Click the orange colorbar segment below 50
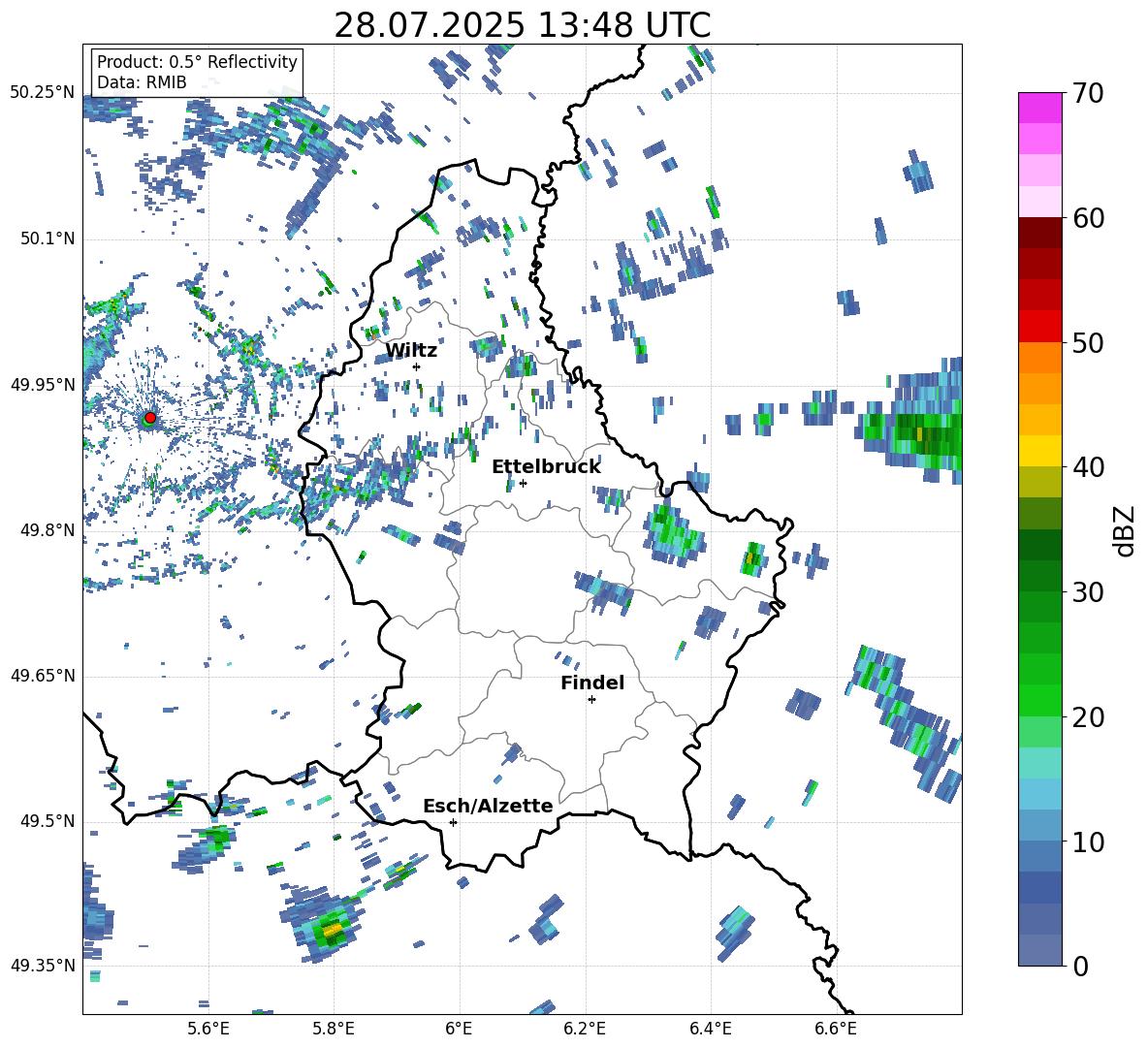 pos(1039,357)
